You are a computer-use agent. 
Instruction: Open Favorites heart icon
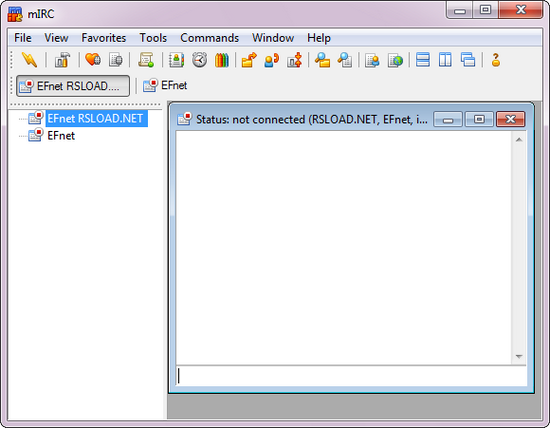tap(93, 60)
